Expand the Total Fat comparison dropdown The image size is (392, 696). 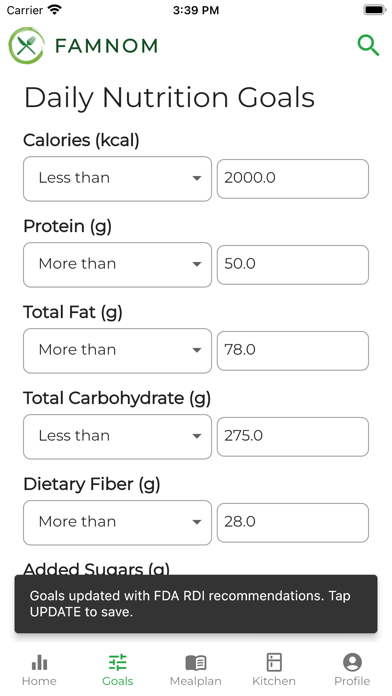[x=117, y=351]
